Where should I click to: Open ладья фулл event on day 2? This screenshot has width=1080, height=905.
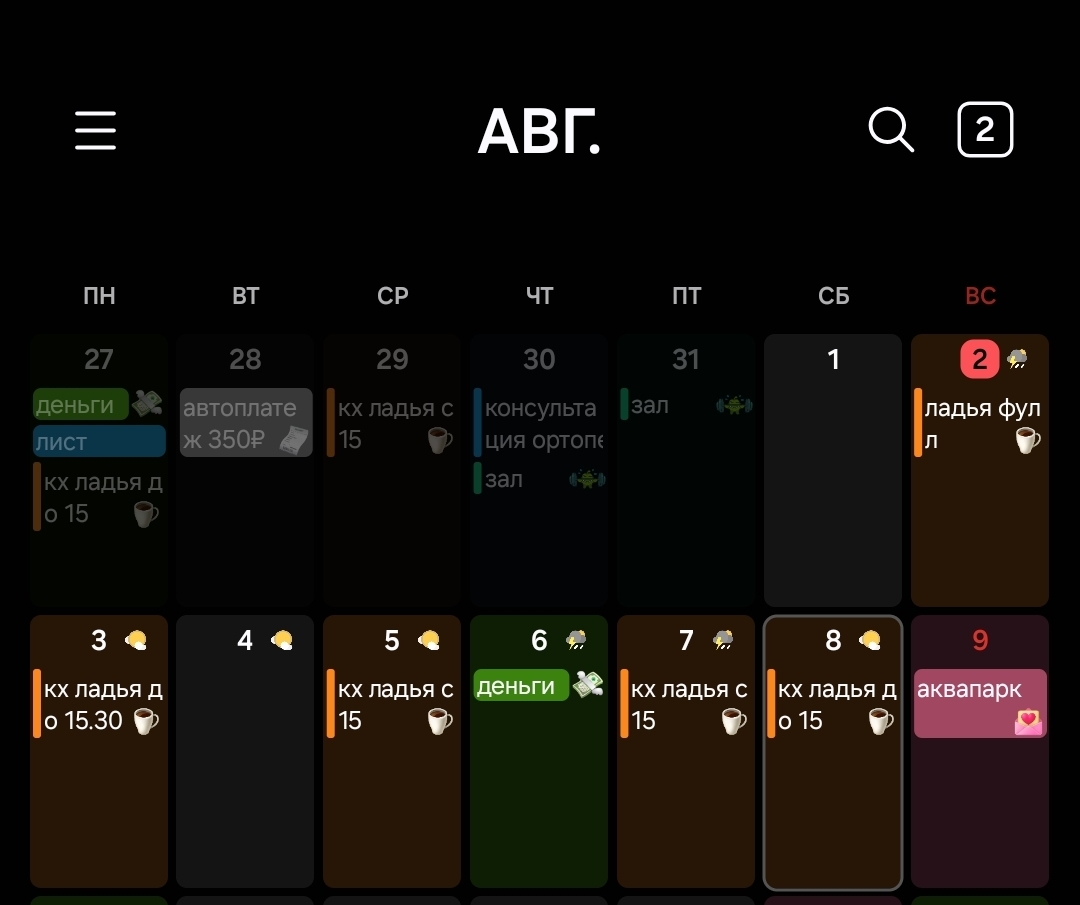pyautogui.click(x=980, y=423)
